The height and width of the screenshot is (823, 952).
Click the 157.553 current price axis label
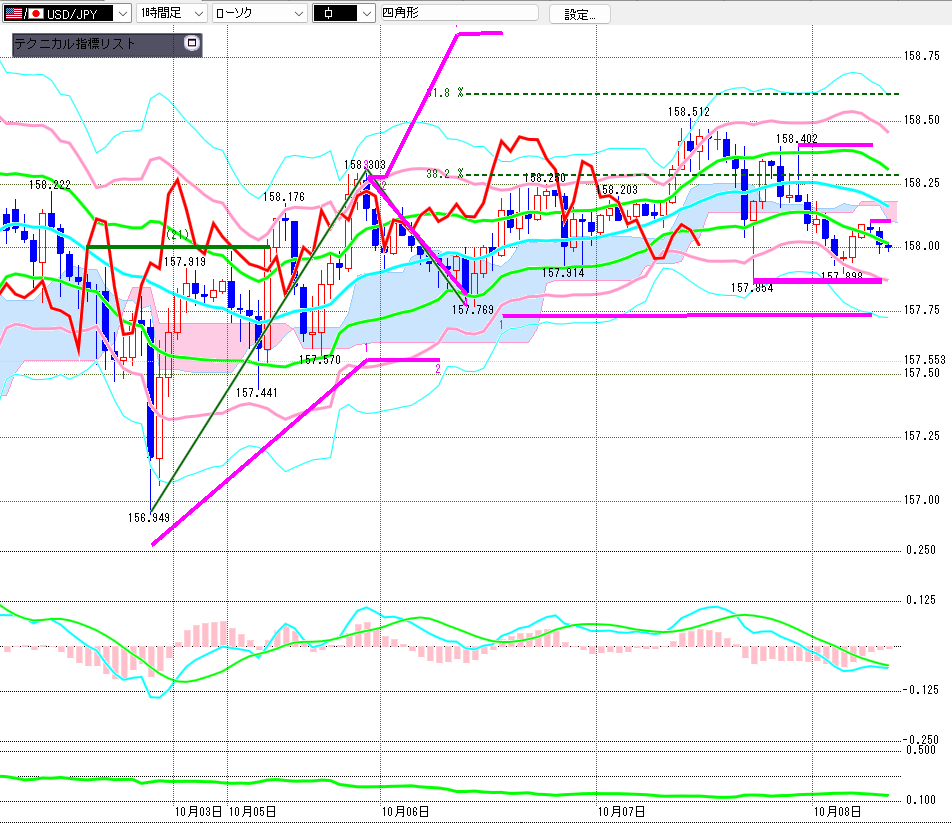925,360
